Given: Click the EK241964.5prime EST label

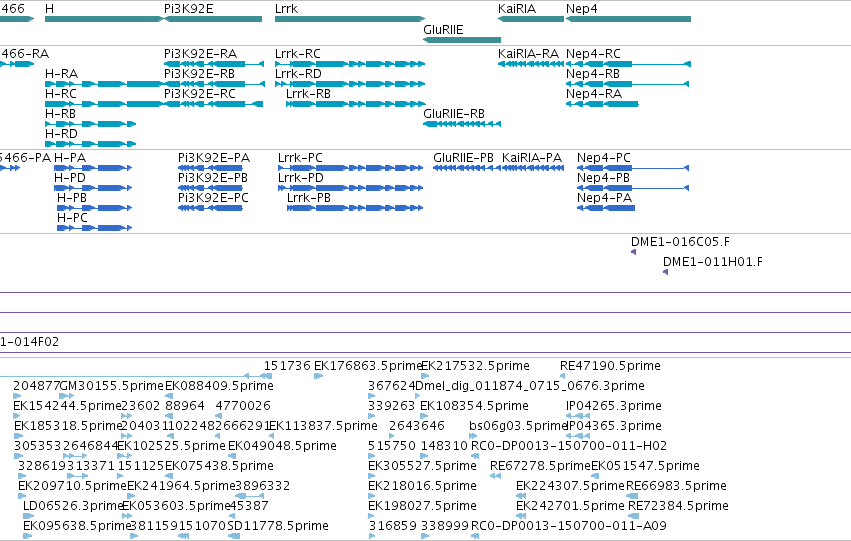Looking at the screenshot, I should coord(181,487).
